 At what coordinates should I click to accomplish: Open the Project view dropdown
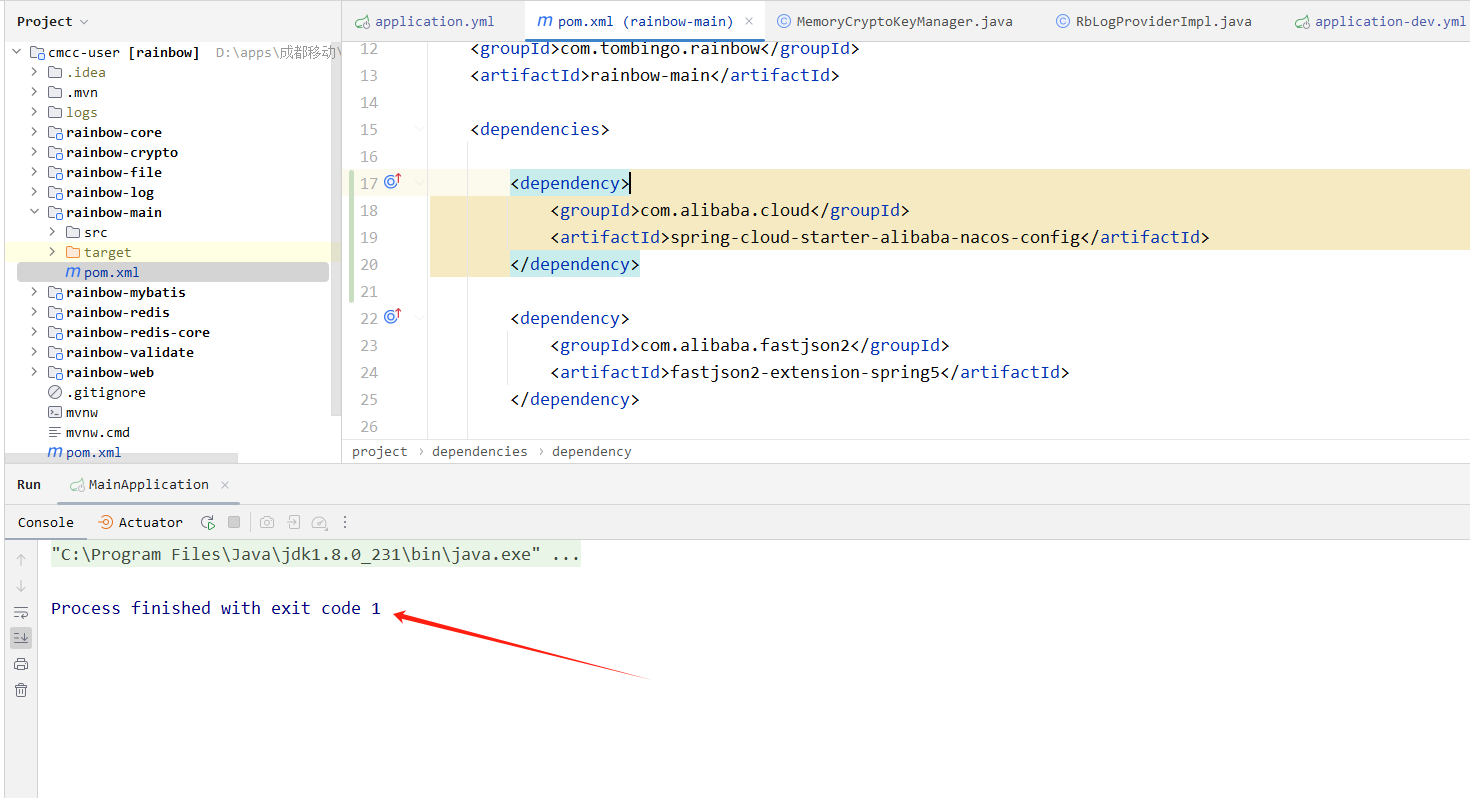[83, 21]
